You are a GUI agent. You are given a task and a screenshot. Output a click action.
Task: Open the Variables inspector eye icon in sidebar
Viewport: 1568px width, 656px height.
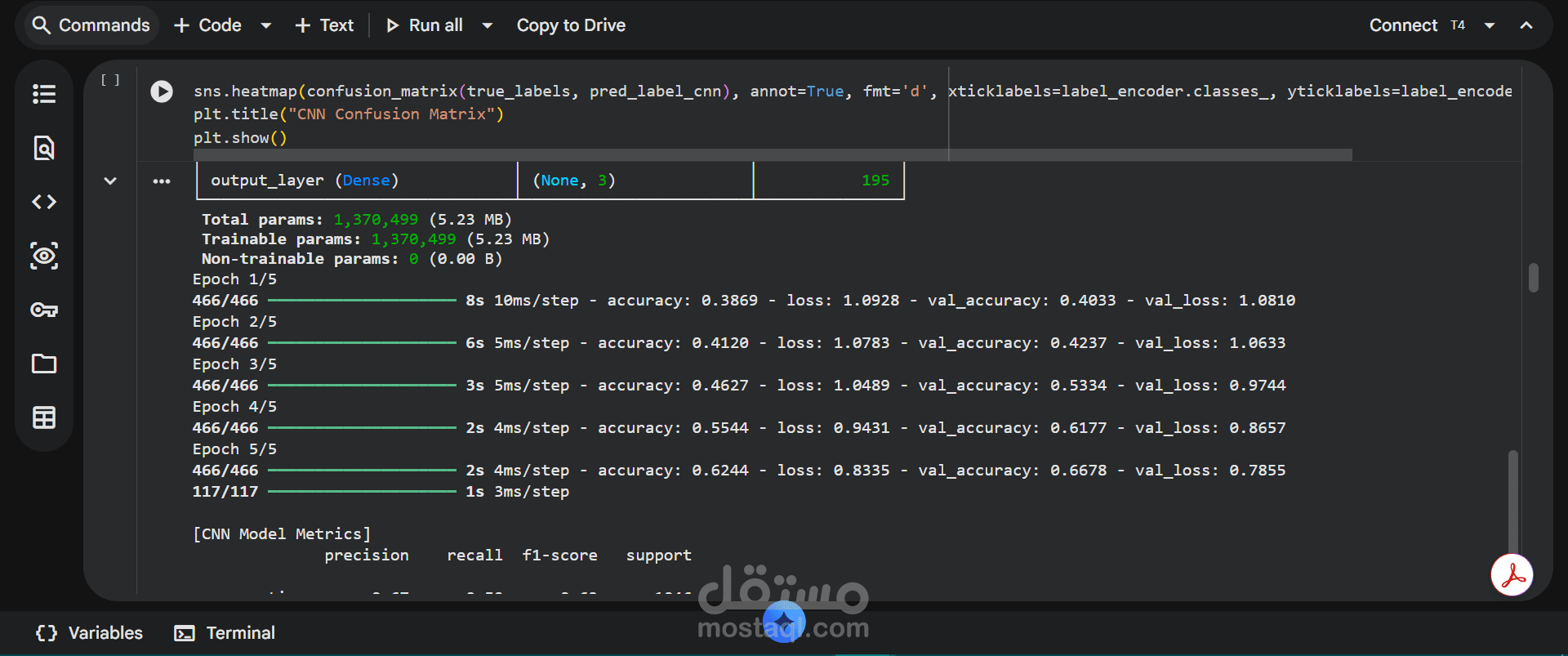(44, 256)
